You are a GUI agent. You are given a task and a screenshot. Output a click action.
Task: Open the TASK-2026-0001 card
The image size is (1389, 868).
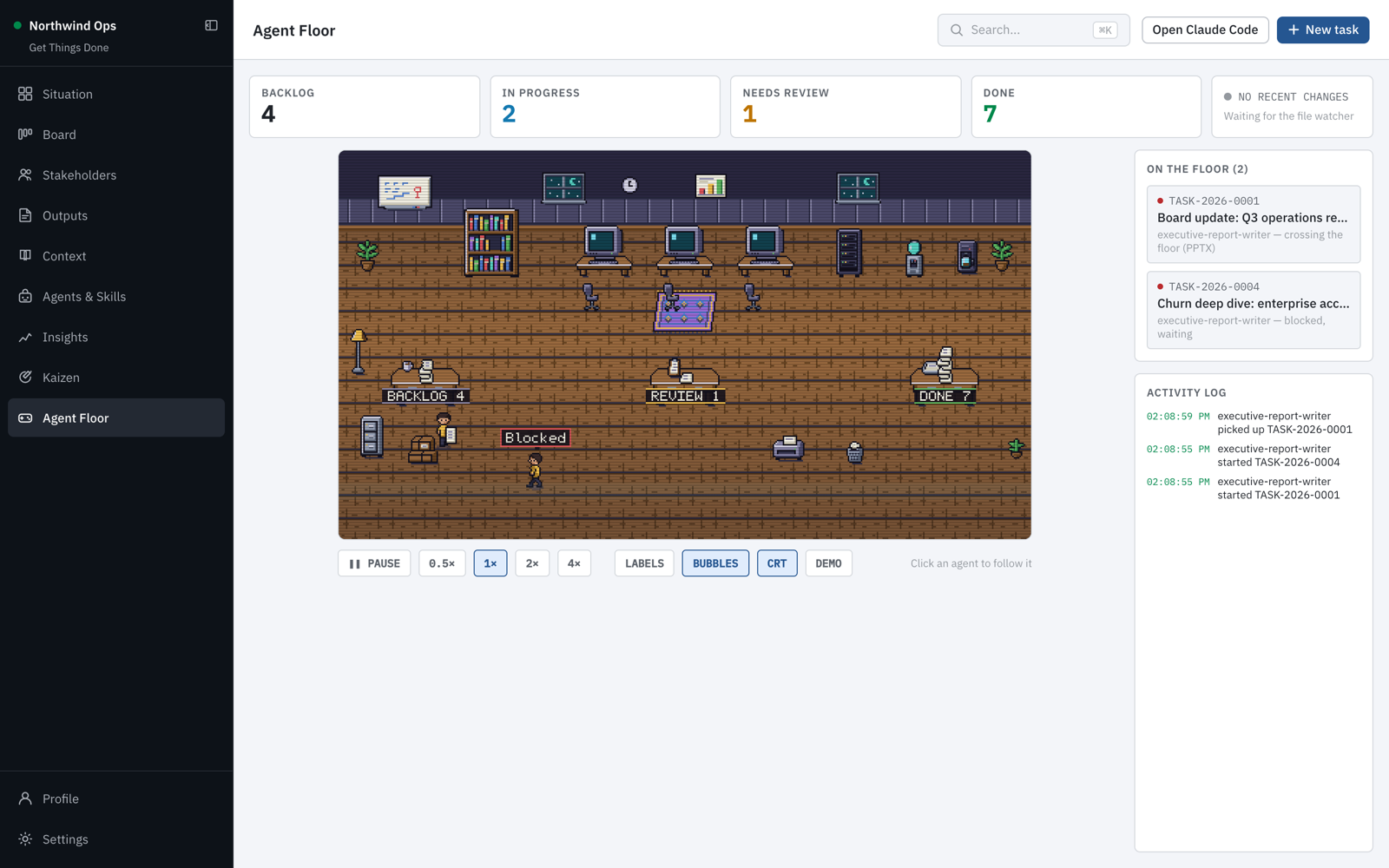pos(1254,224)
